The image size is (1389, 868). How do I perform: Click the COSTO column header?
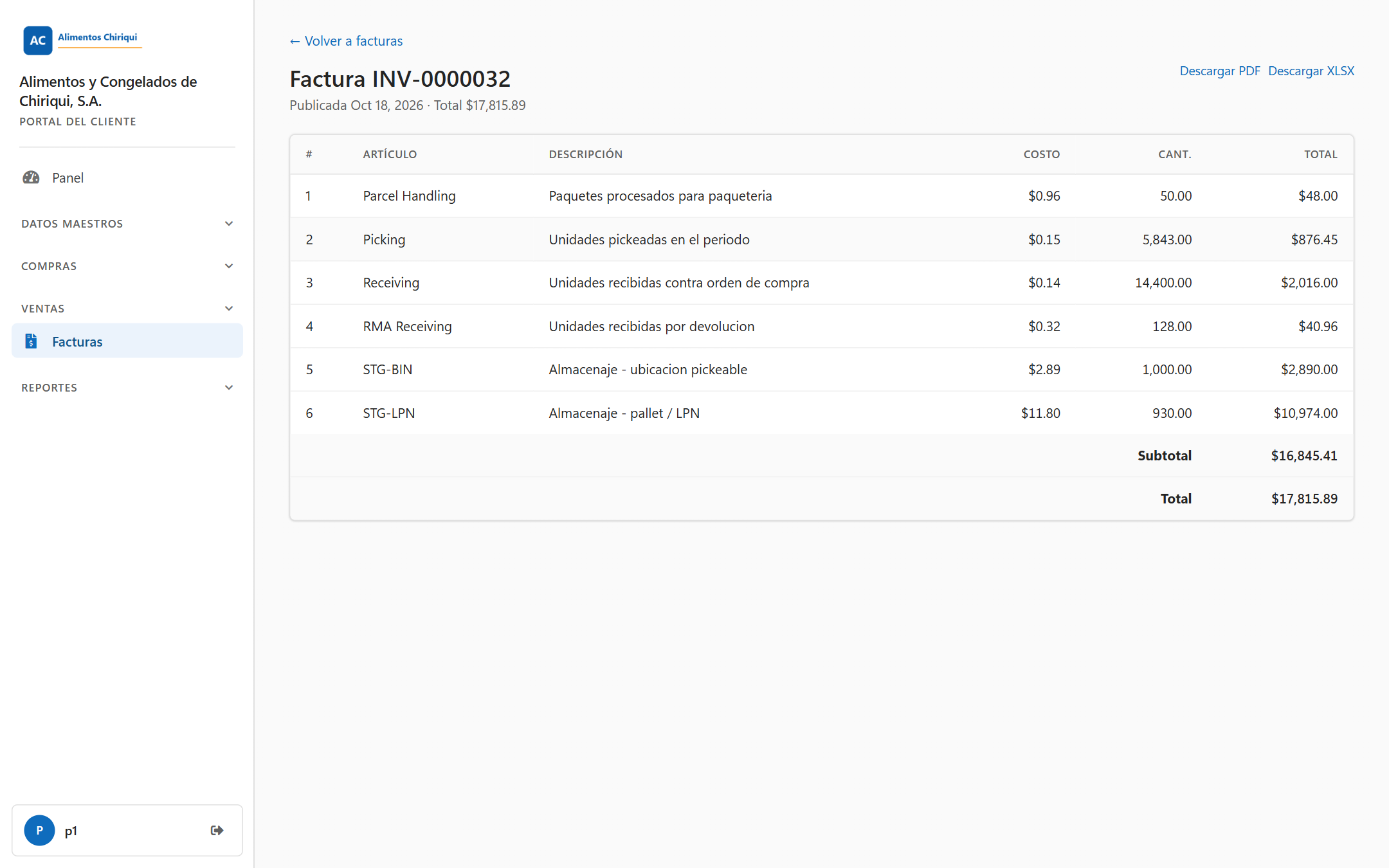[1042, 154]
